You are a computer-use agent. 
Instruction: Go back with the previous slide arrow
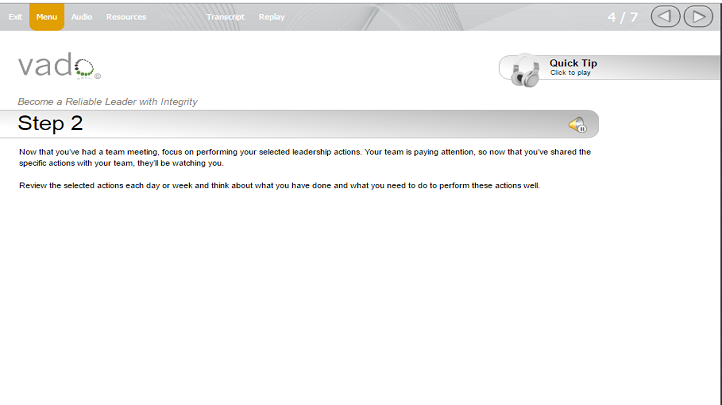[x=665, y=17]
